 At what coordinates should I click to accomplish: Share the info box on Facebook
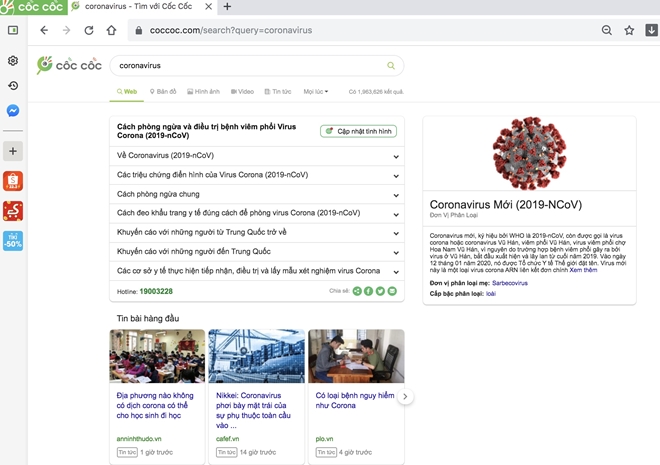coord(368,291)
